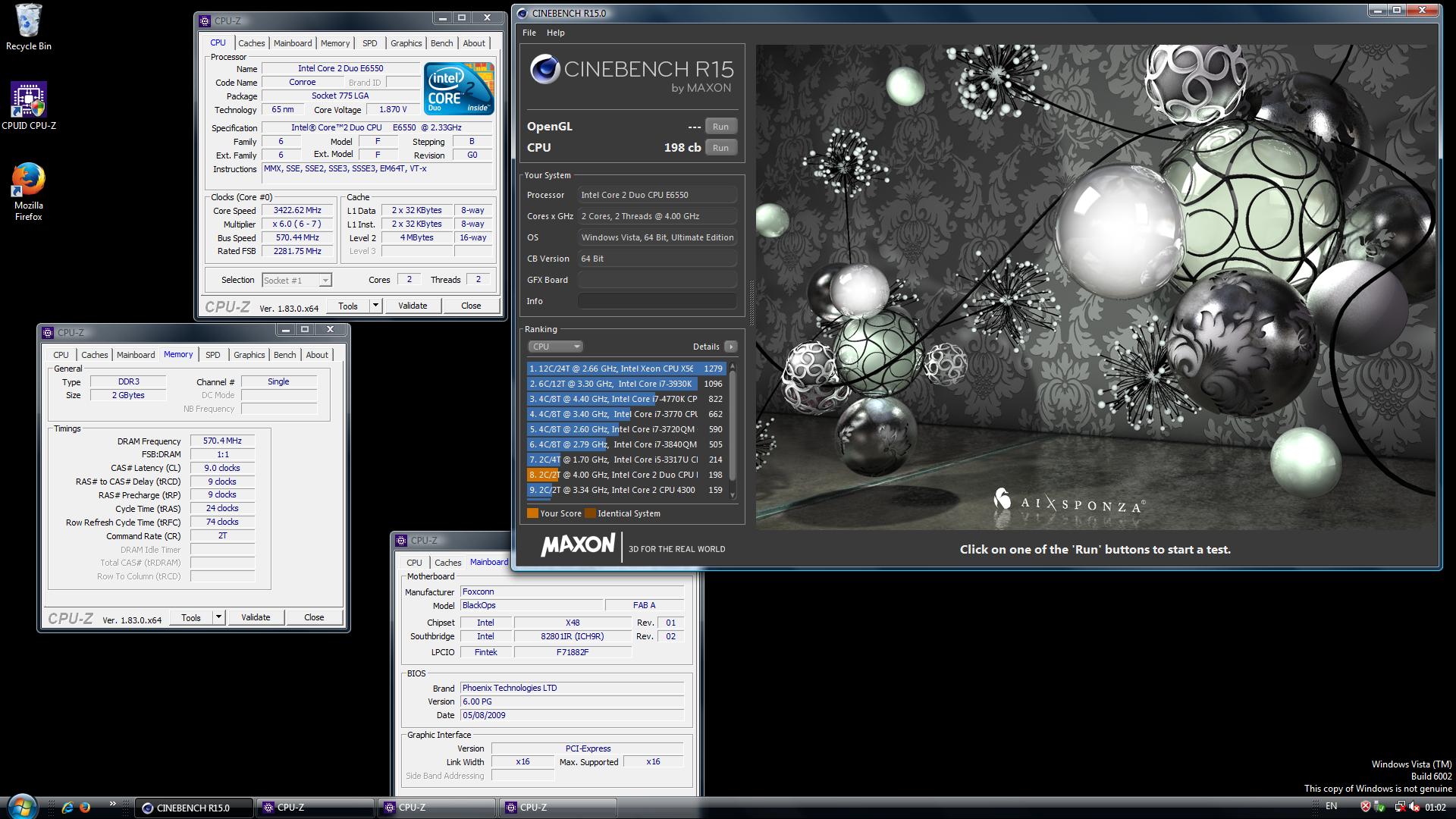This screenshot has height=819, width=1456.
Task: Click the muted volume tray icon
Action: point(1414,808)
